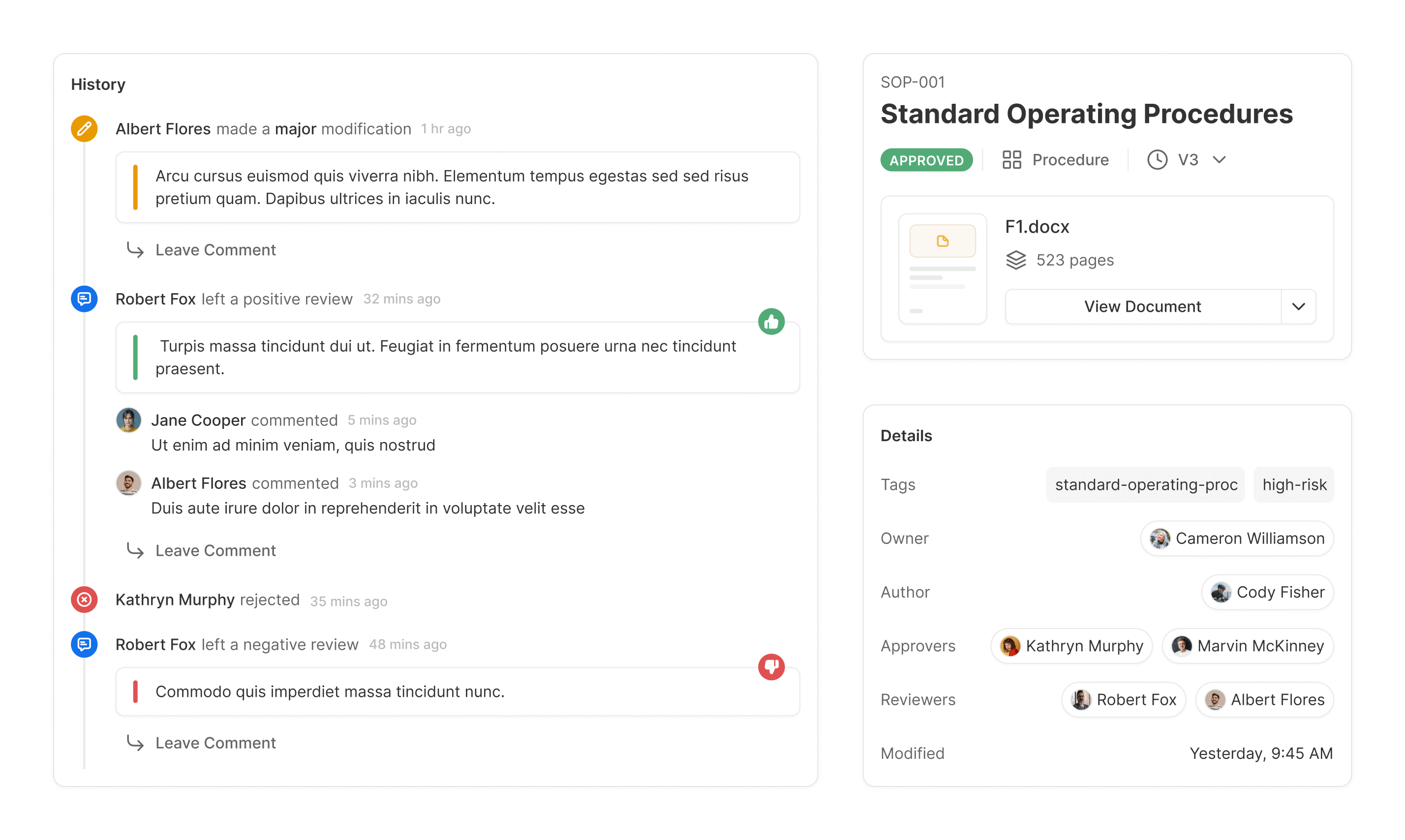This screenshot has height=840, width=1405.
Task: Leave a comment under the negative review
Action: (x=215, y=743)
